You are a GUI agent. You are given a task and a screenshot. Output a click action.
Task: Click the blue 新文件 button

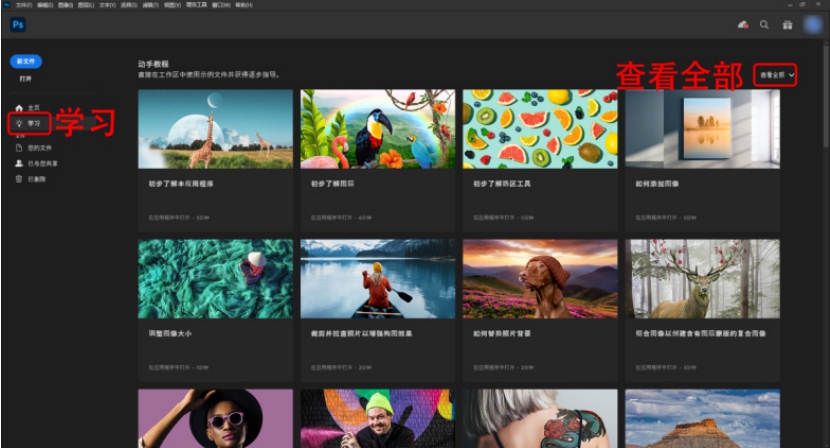click(26, 62)
